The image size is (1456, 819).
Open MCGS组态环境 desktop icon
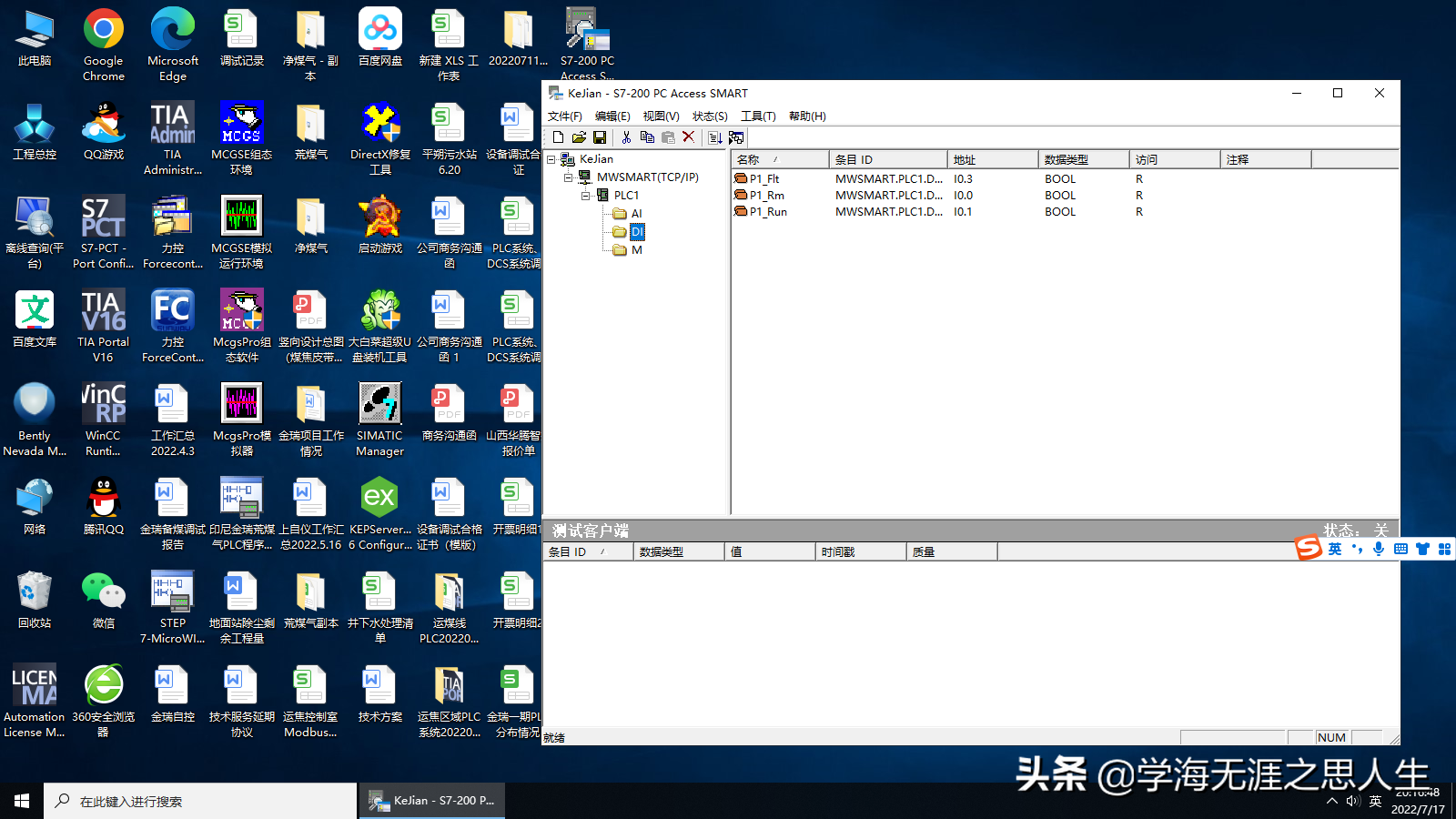tap(242, 138)
